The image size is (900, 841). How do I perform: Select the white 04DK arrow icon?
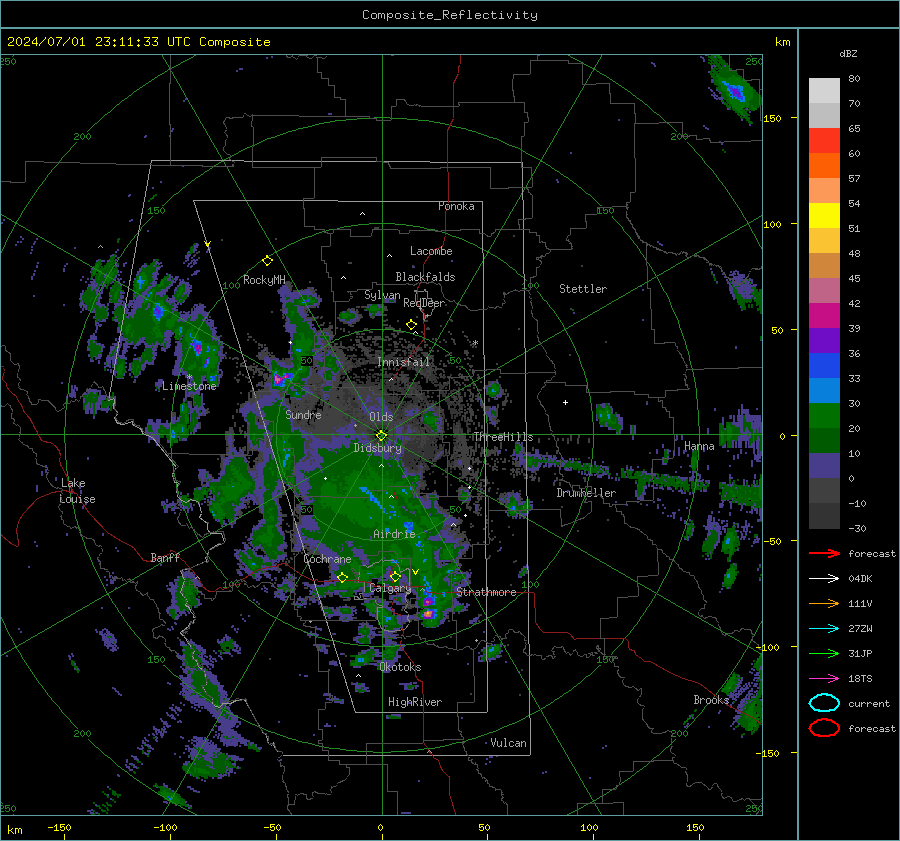(824, 579)
